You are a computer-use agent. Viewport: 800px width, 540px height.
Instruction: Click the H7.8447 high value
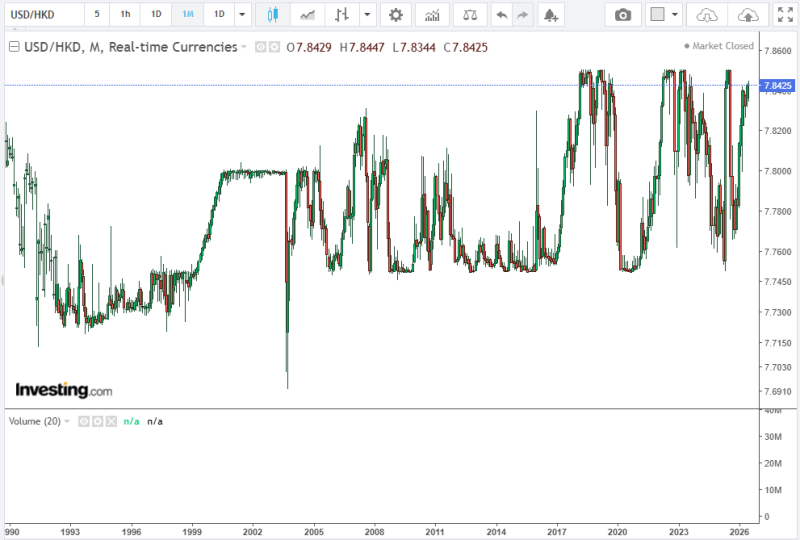click(x=362, y=47)
